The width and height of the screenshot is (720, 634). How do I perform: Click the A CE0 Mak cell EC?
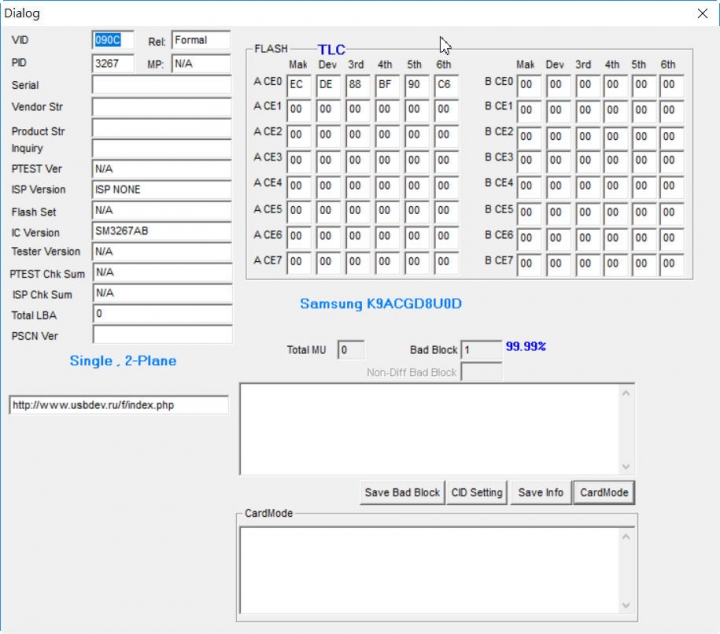pyautogui.click(x=298, y=85)
